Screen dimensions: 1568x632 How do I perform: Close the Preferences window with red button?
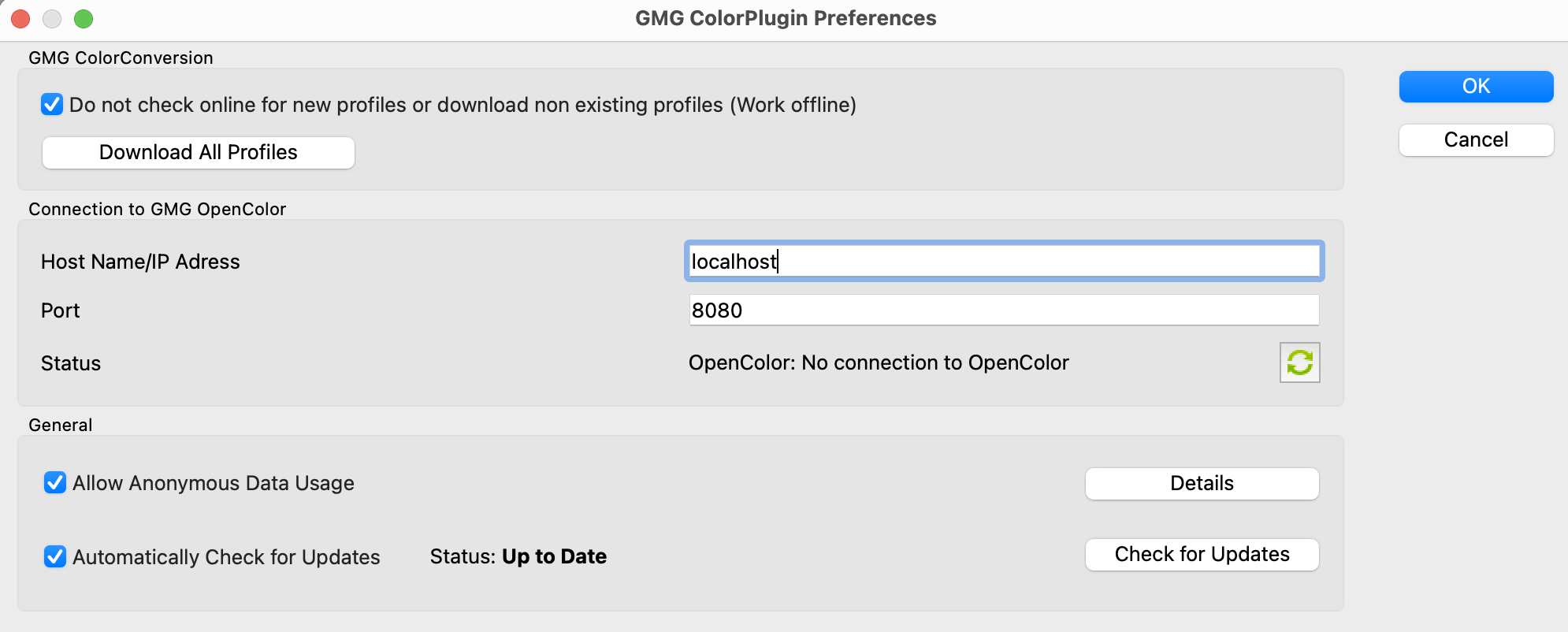20,19
